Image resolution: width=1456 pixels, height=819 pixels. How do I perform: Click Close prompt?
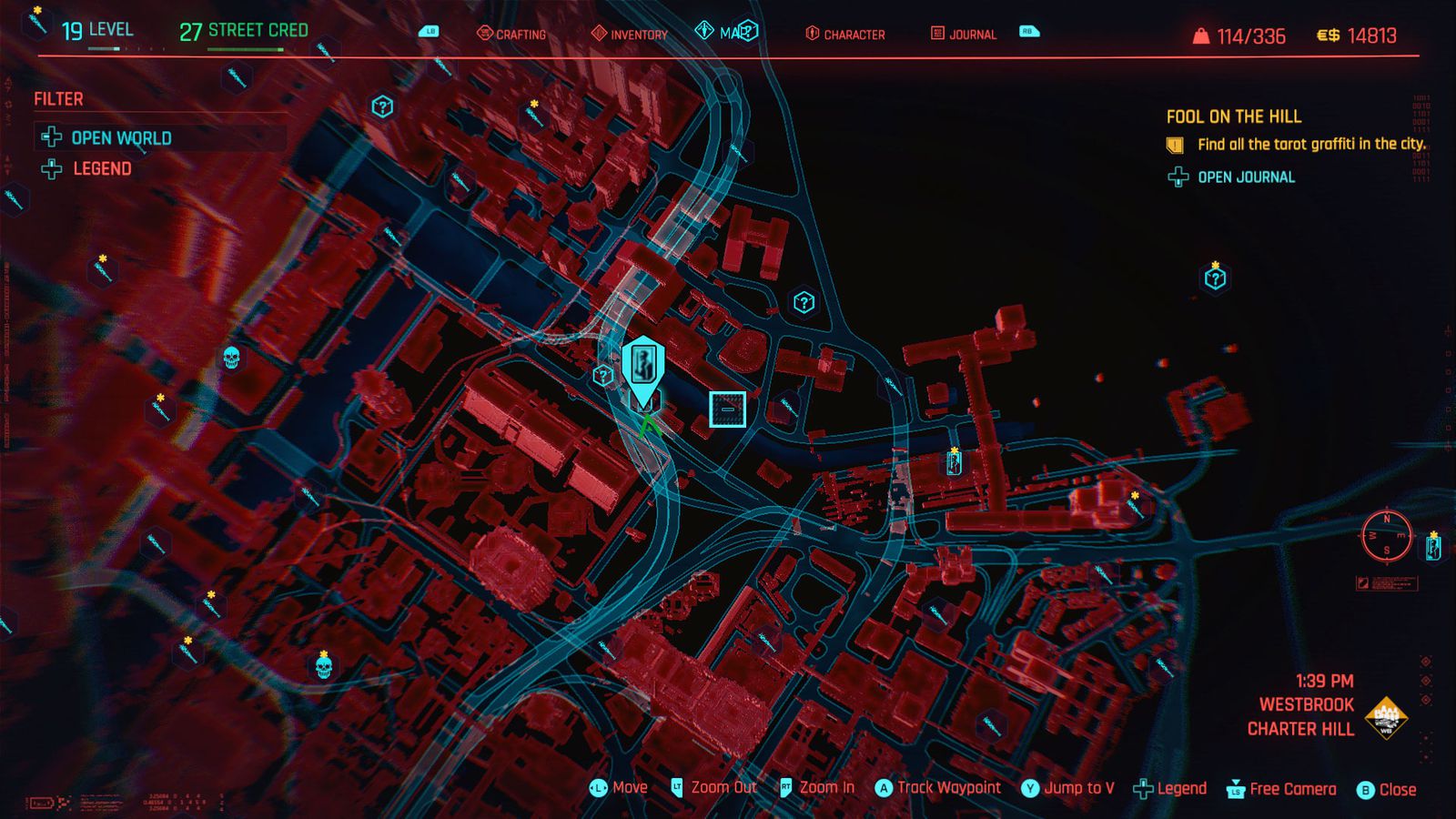(x=1386, y=790)
